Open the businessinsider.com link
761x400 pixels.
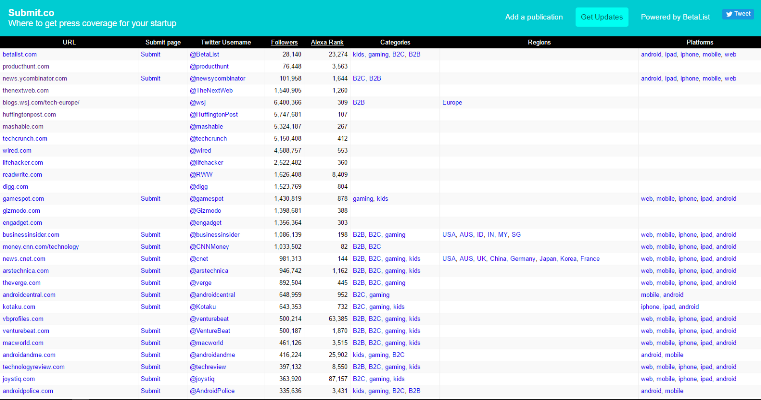(x=31, y=234)
